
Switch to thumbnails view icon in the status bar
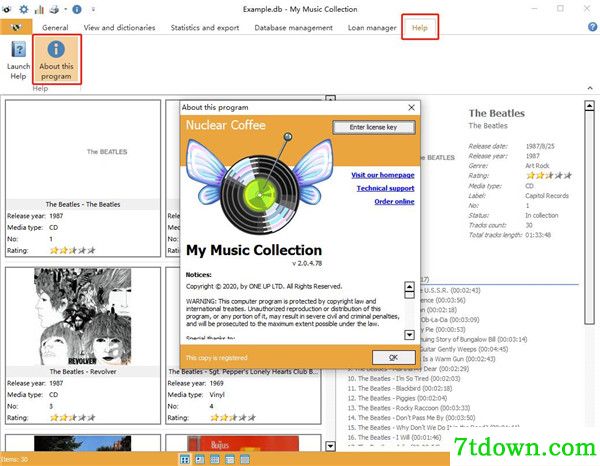pos(184,459)
